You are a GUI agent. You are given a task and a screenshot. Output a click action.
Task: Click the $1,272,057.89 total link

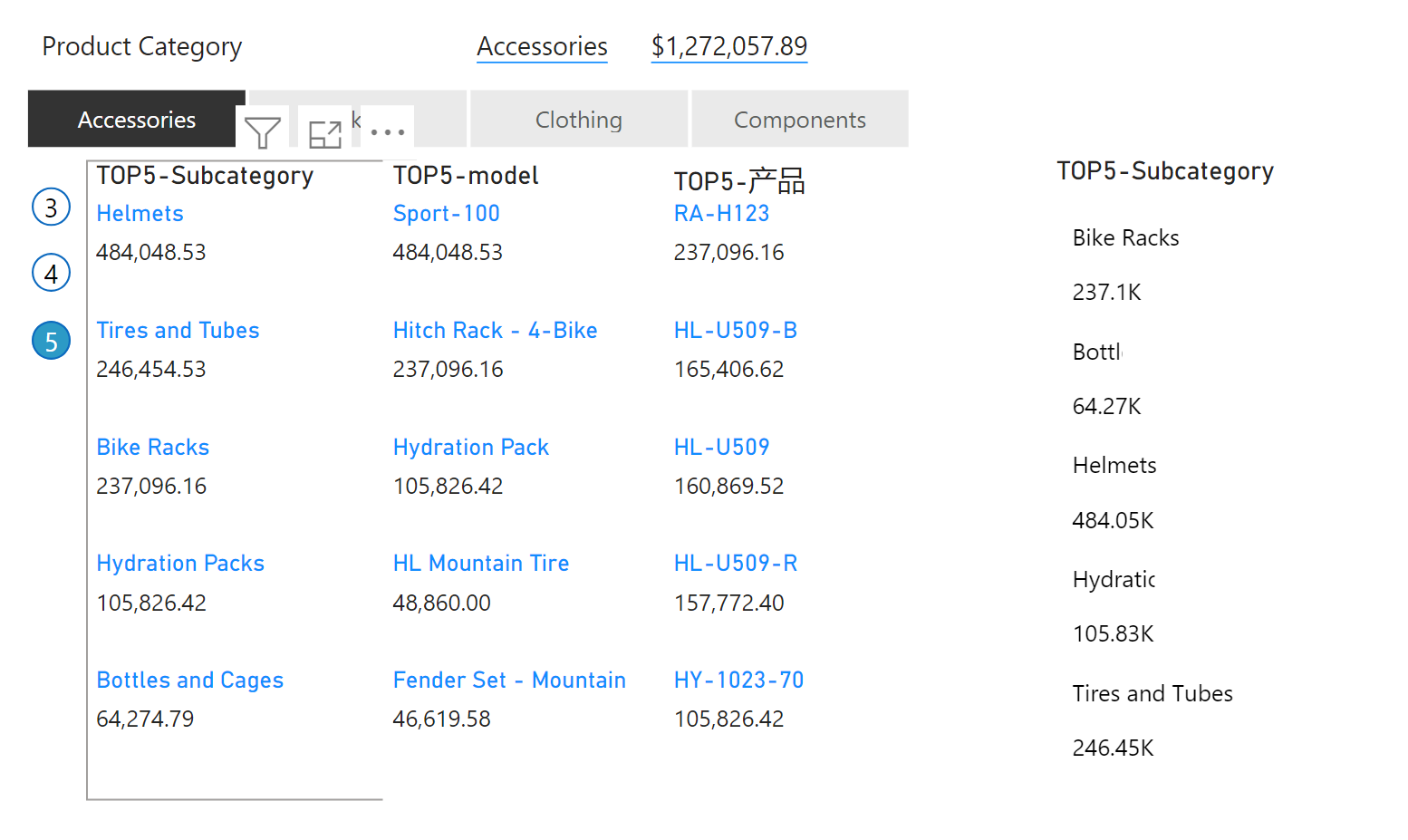pyautogui.click(x=729, y=46)
